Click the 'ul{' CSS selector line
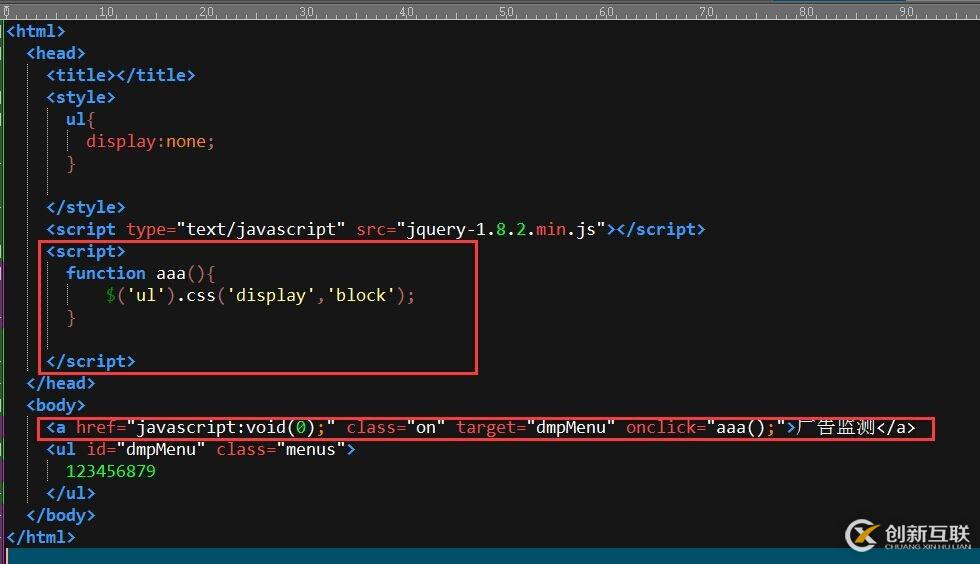 pos(81,119)
